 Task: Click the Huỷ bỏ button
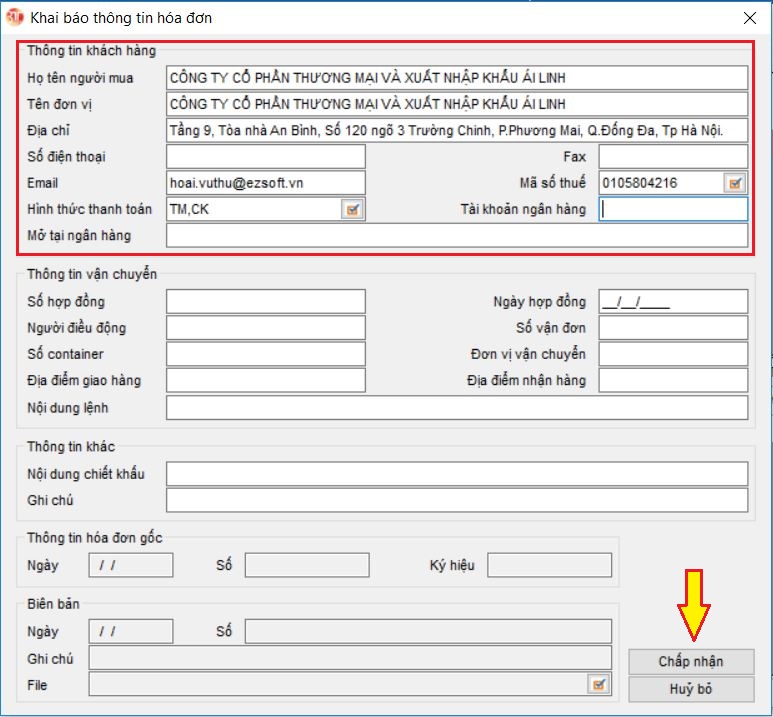(691, 689)
